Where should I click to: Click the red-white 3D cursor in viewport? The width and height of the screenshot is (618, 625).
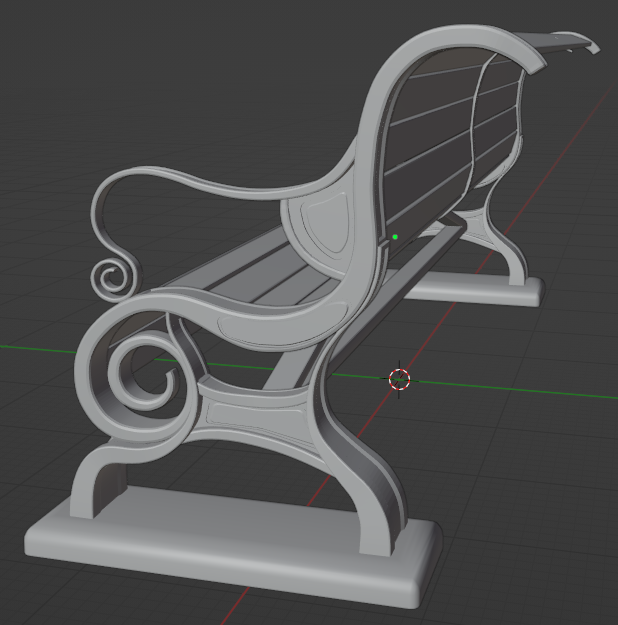400,379
